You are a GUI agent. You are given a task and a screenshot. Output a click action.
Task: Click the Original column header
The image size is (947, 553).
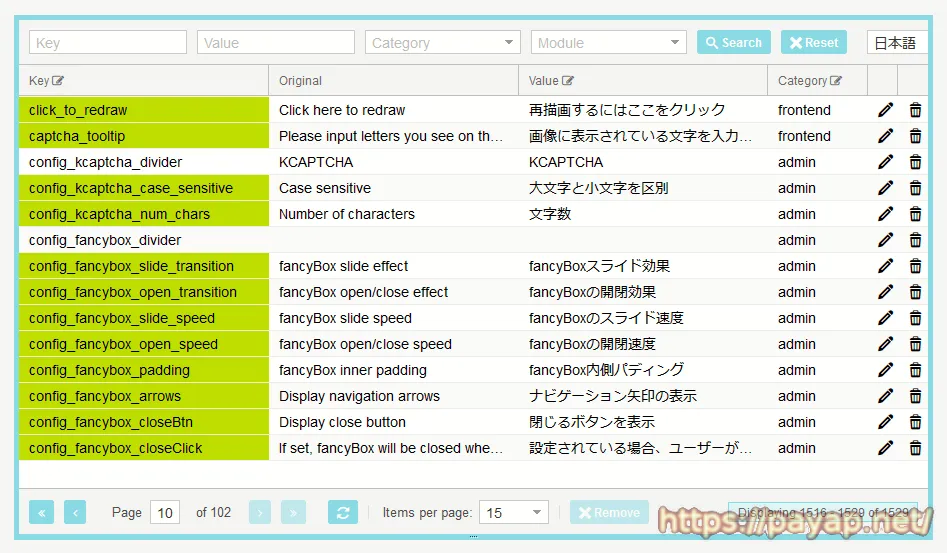click(x=300, y=81)
